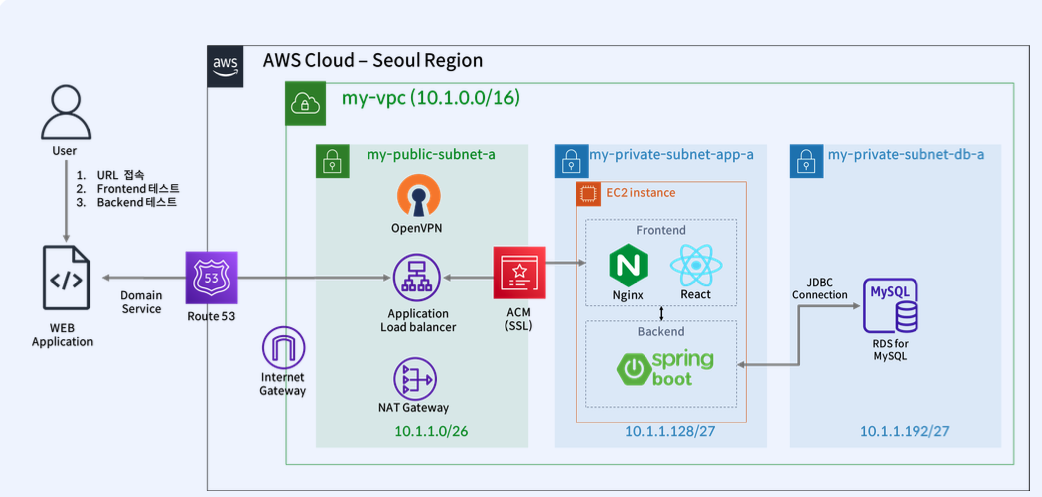Screen dimensions: 1042x497
Task: Click the 'Internet Gateway' caption
Action: pyautogui.click(x=283, y=385)
